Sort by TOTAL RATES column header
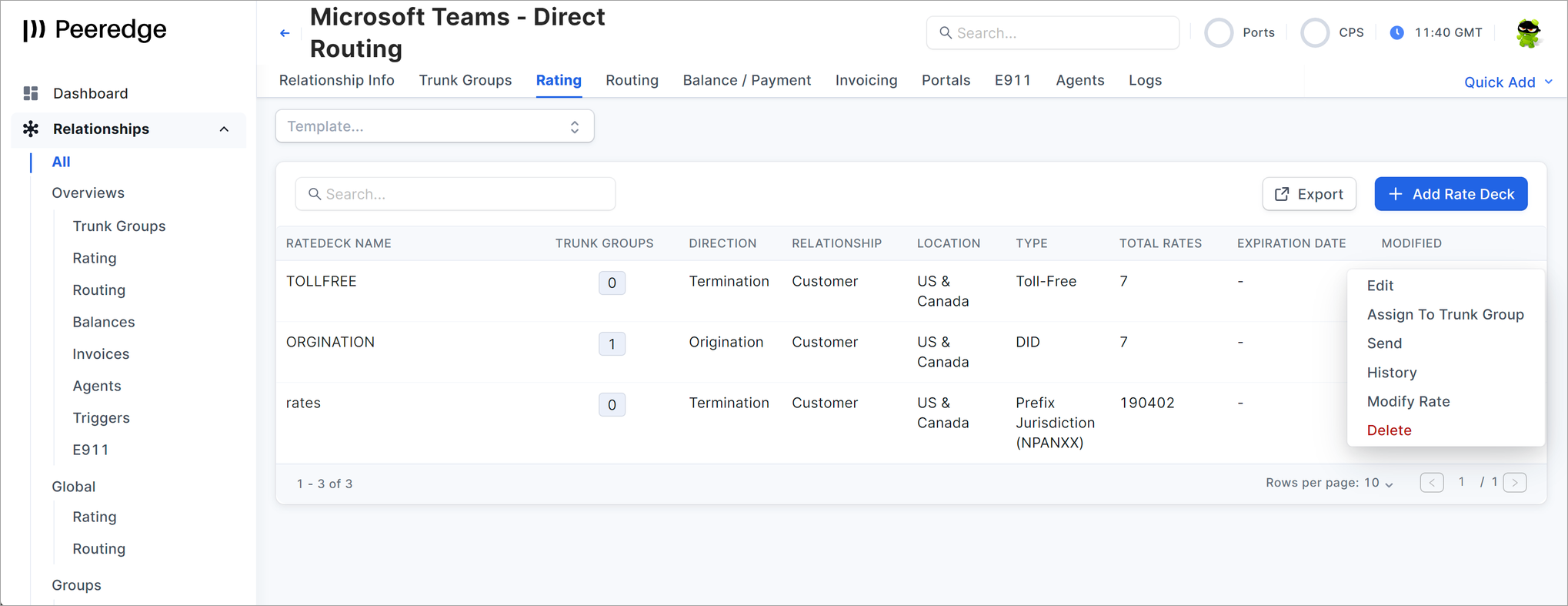Viewport: 1568px width, 606px height. click(1159, 243)
